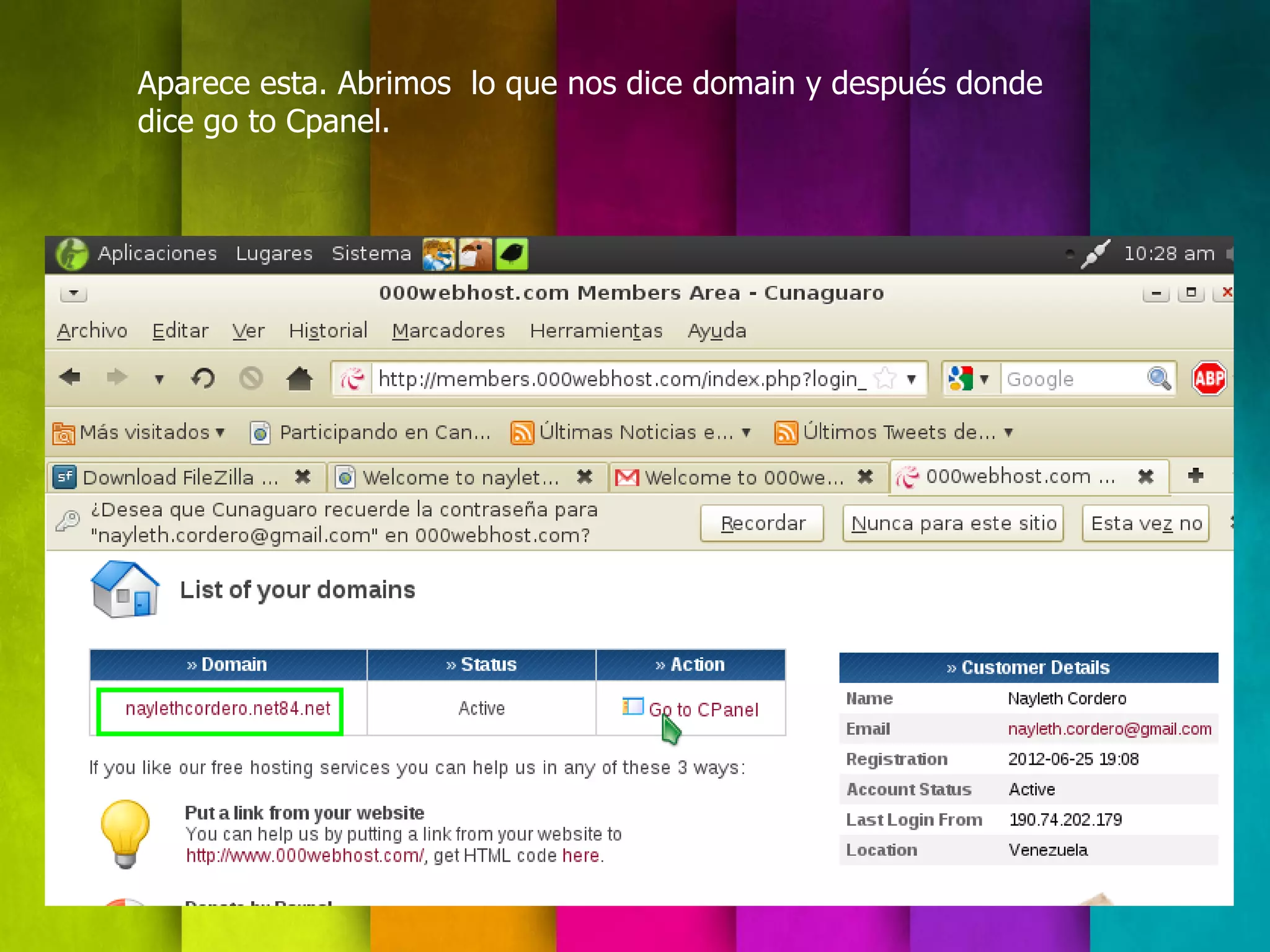
Task: Click the Esta vez no button
Action: (x=1146, y=523)
